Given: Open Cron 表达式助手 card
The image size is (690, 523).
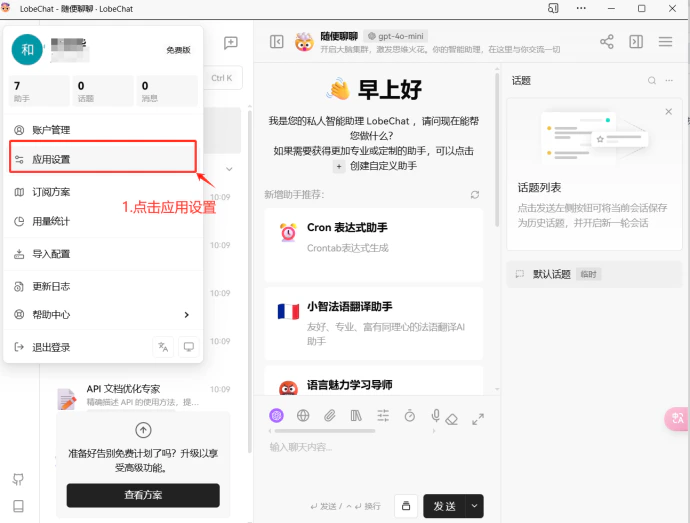Looking at the screenshot, I should [374, 245].
